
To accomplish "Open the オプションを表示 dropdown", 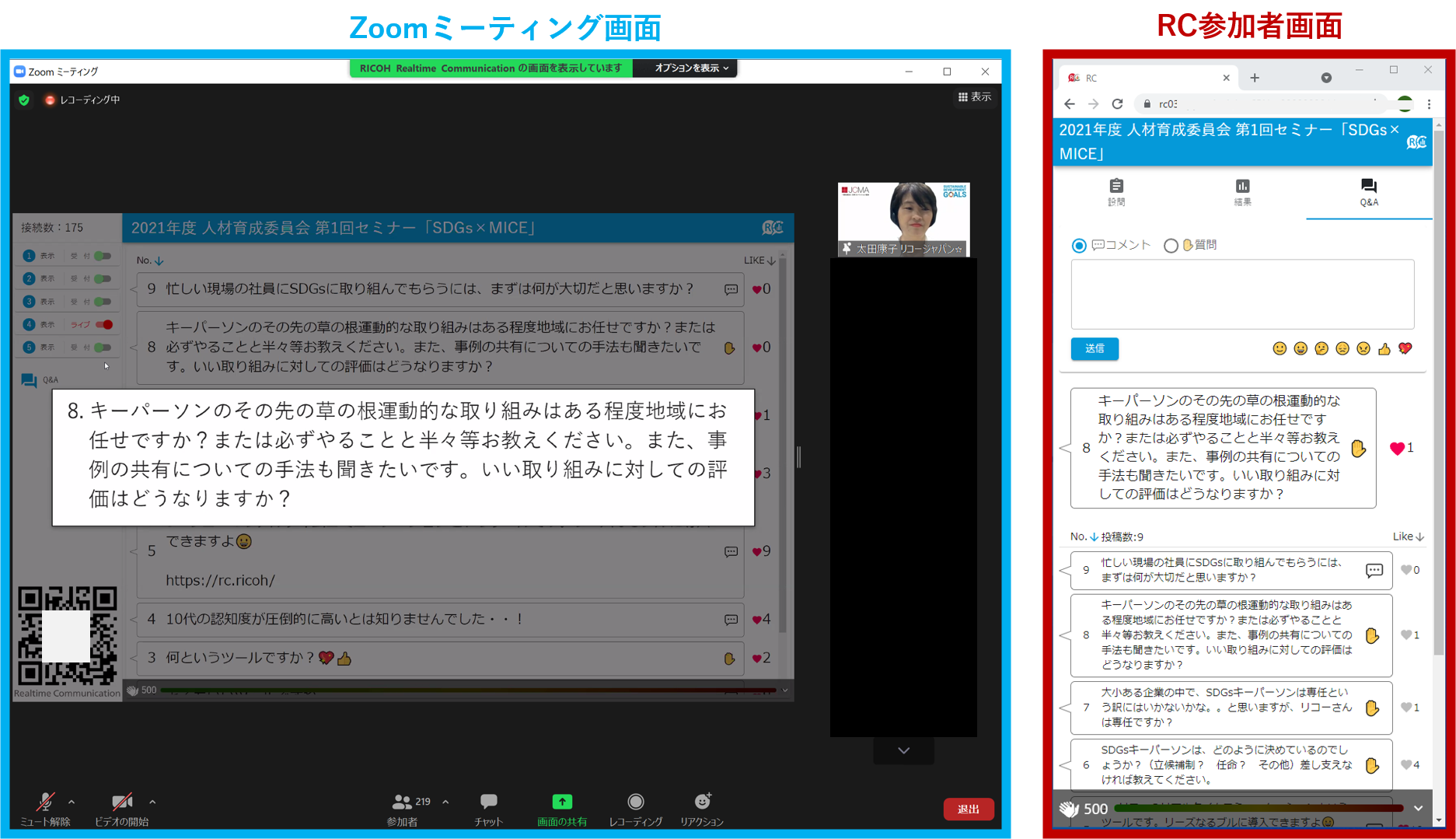I will pos(692,68).
